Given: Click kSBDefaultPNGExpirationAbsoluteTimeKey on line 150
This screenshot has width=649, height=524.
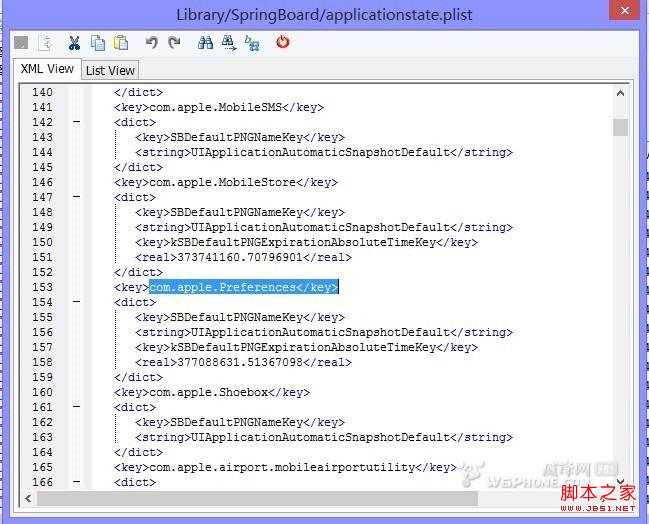Looking at the screenshot, I should tap(303, 242).
